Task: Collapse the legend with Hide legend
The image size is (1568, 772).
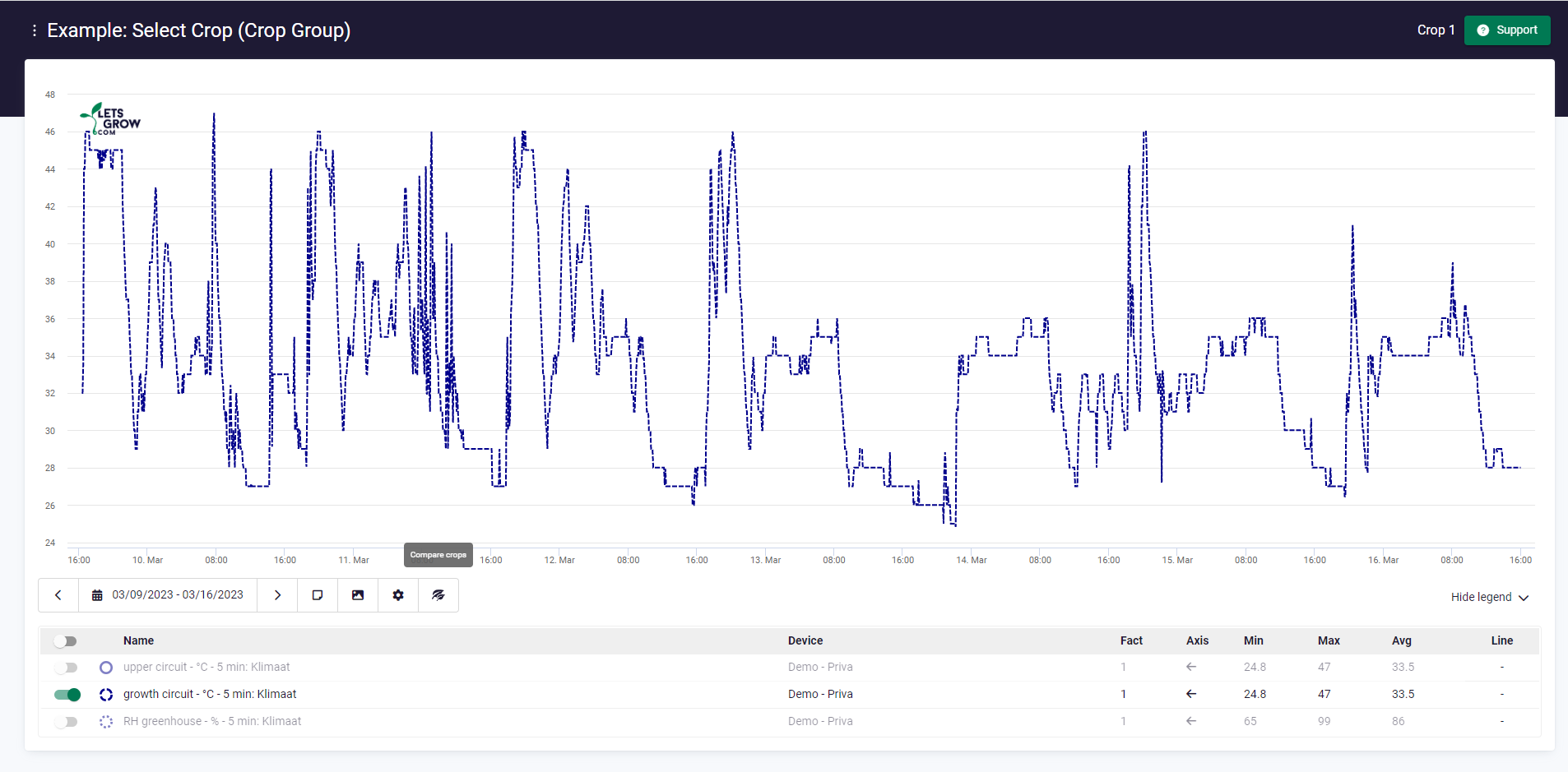Action: pos(1489,597)
